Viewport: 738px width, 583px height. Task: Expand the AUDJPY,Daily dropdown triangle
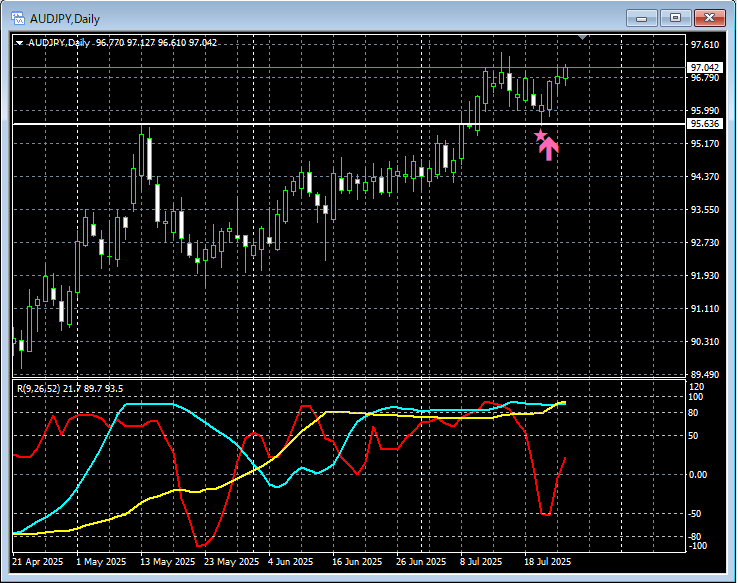tap(19, 43)
